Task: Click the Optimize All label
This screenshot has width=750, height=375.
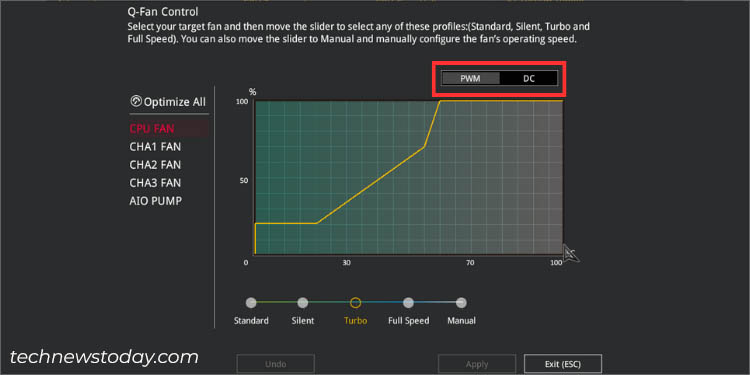Action: pyautogui.click(x=175, y=102)
